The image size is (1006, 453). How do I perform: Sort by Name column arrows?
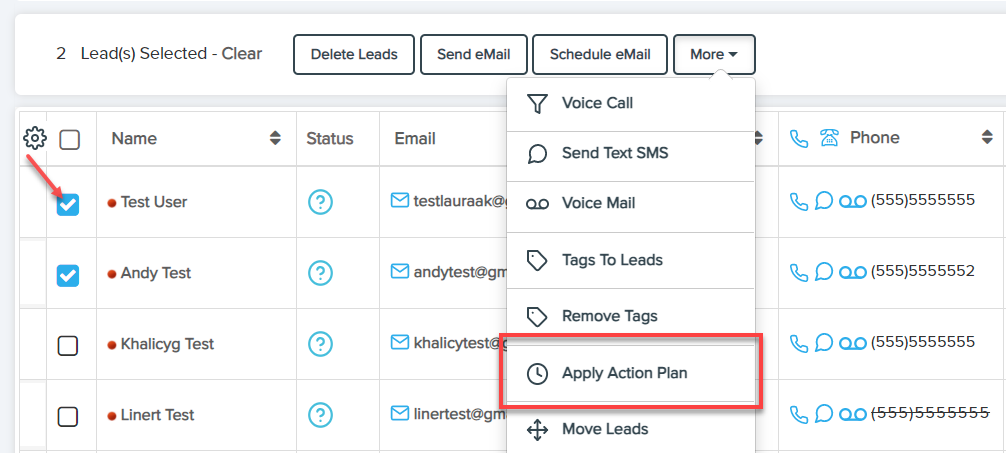click(275, 139)
